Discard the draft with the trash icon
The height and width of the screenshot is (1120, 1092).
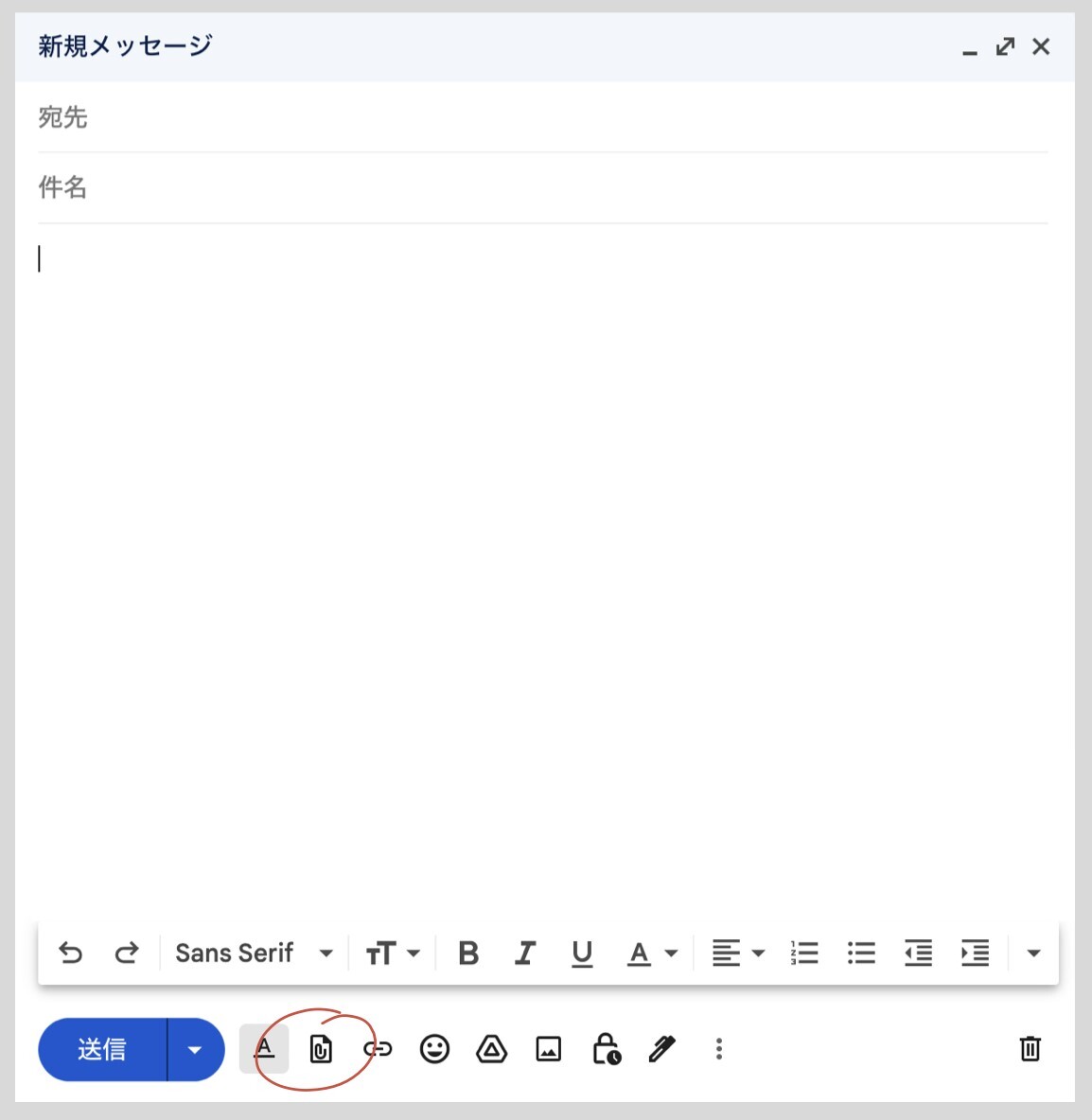(x=1031, y=1049)
